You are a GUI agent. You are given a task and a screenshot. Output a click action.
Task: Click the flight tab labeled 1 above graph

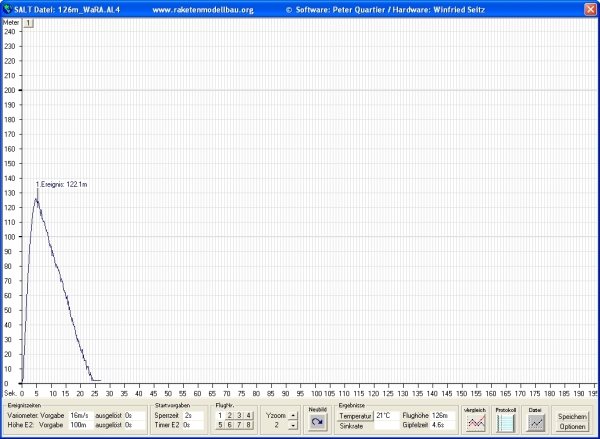(29, 22)
